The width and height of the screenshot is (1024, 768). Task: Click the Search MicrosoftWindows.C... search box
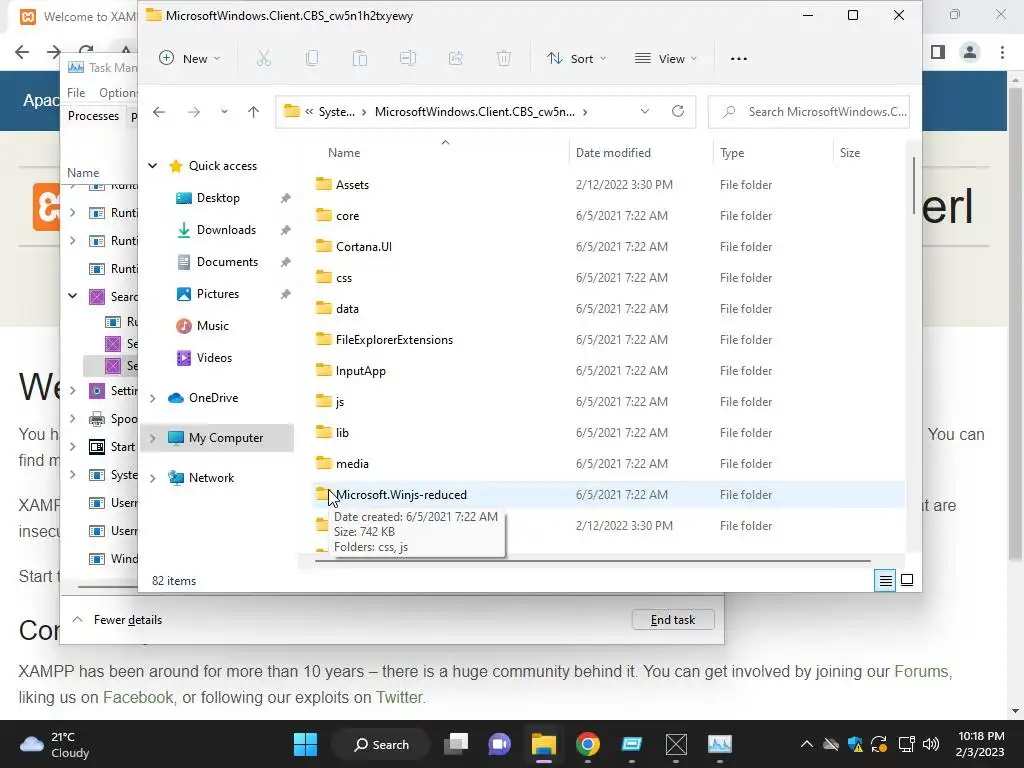pyautogui.click(x=809, y=112)
